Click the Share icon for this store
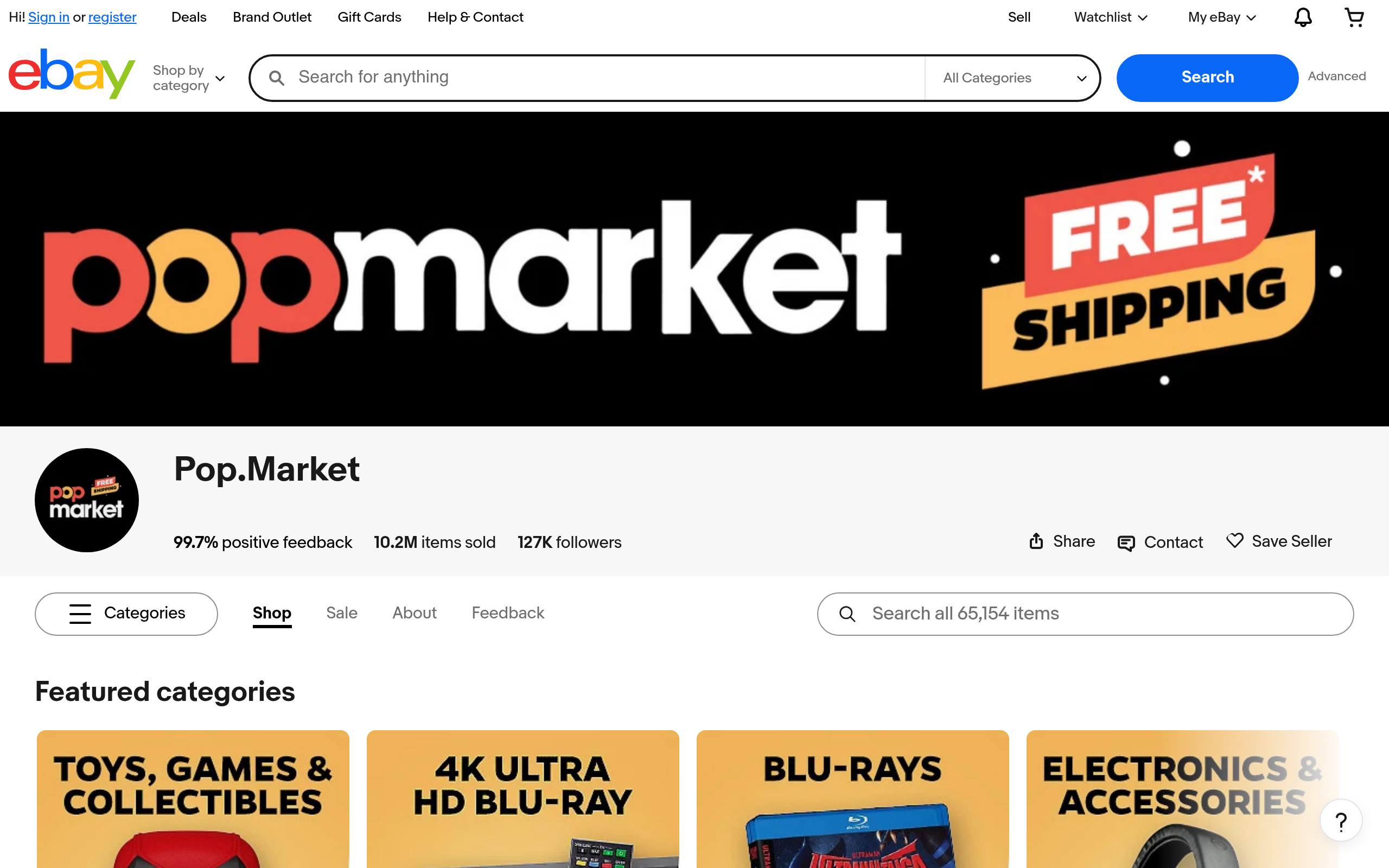 1036,541
